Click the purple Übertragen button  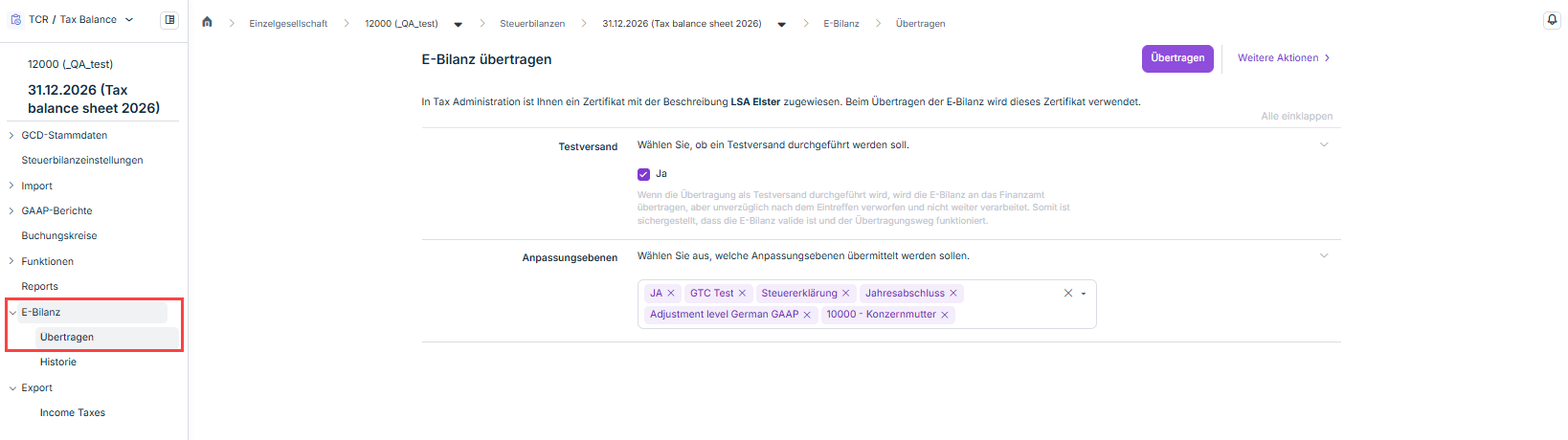[x=1177, y=58]
